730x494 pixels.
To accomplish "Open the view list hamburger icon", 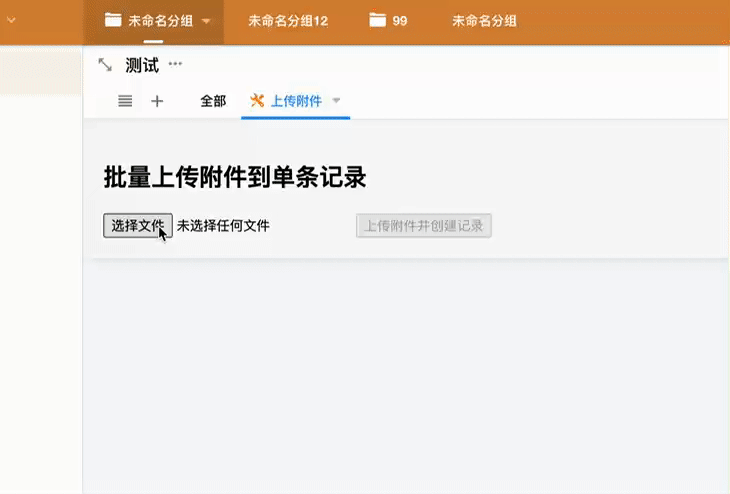I will pos(125,101).
